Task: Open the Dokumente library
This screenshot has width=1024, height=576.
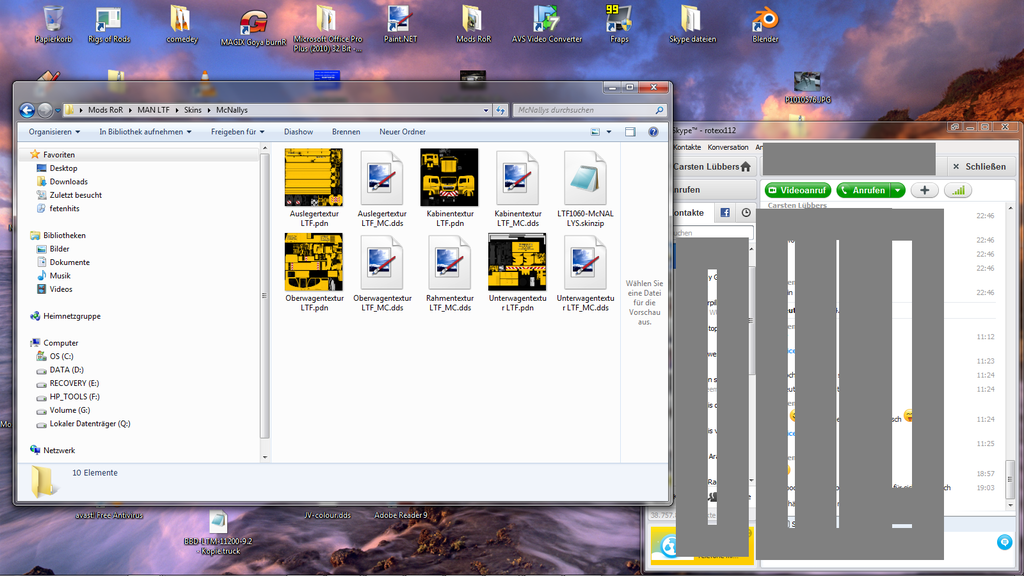Action: [70, 263]
